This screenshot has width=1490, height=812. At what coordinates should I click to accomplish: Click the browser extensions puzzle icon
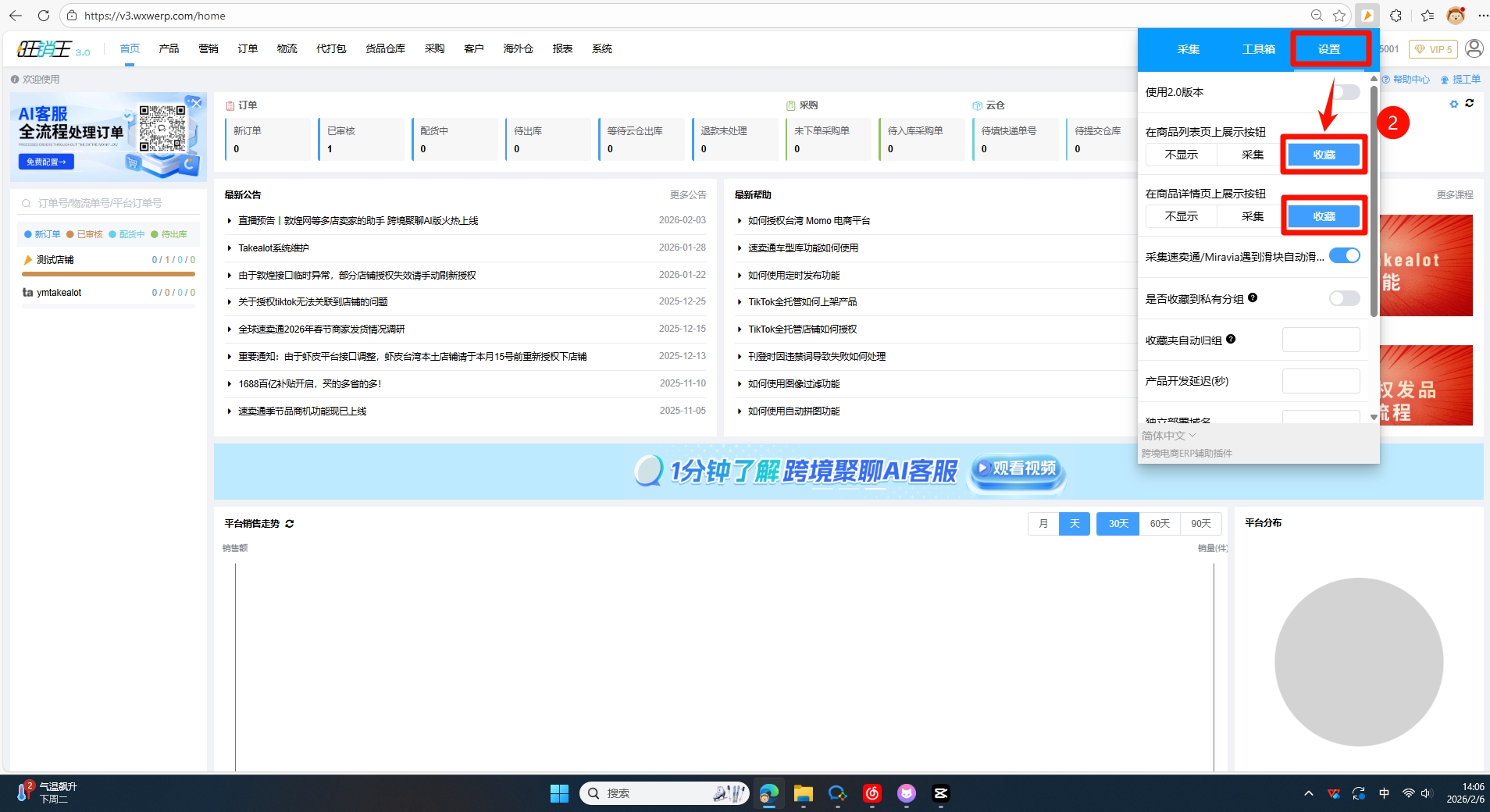coord(1396,16)
